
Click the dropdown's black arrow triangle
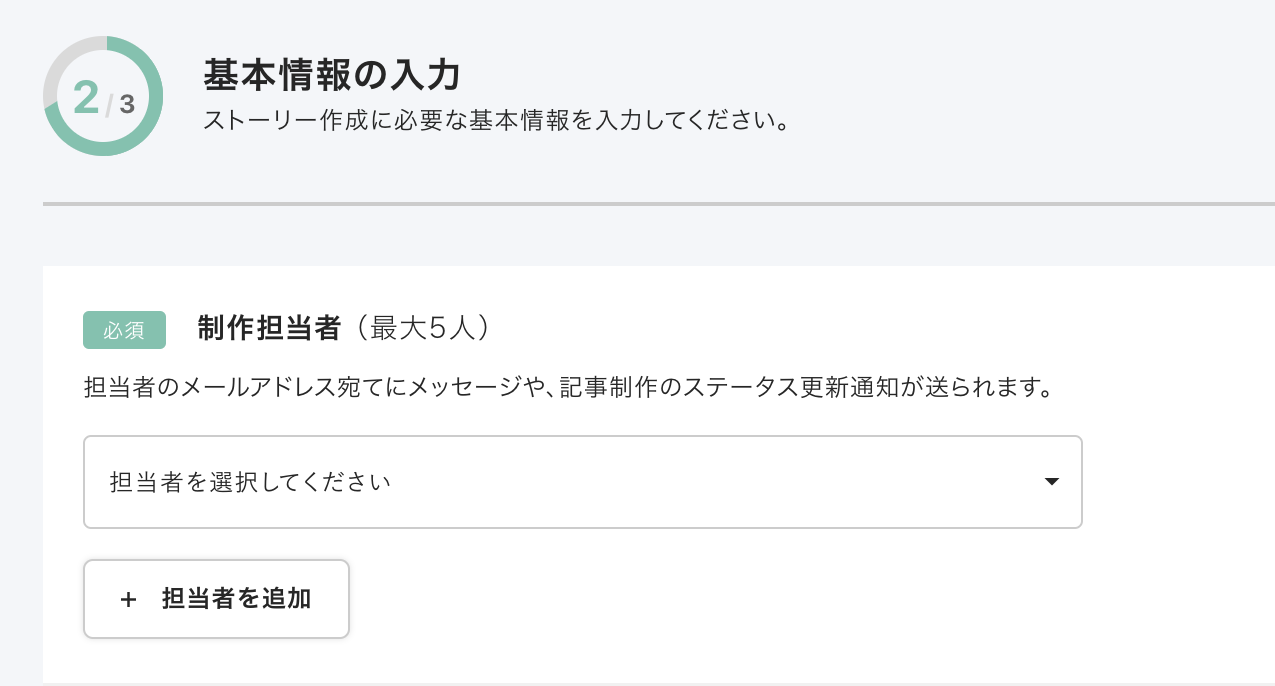click(x=1051, y=482)
